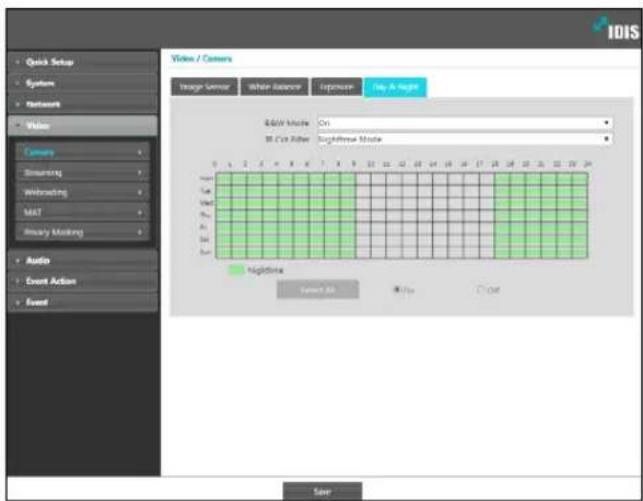This screenshot has width=643, height=501.
Task: Click the Select All button
Action: click(318, 290)
